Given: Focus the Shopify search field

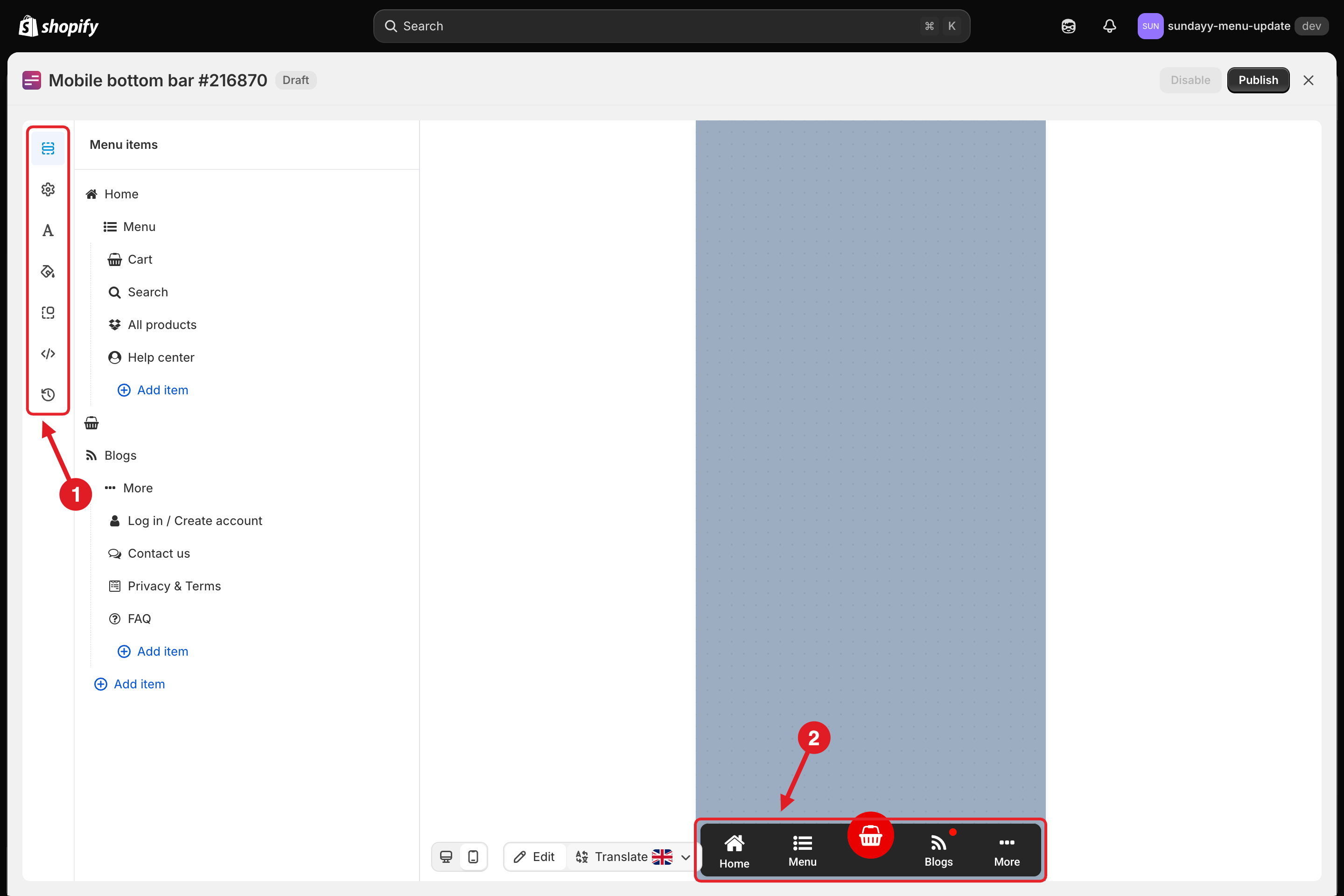Looking at the screenshot, I should [x=672, y=26].
